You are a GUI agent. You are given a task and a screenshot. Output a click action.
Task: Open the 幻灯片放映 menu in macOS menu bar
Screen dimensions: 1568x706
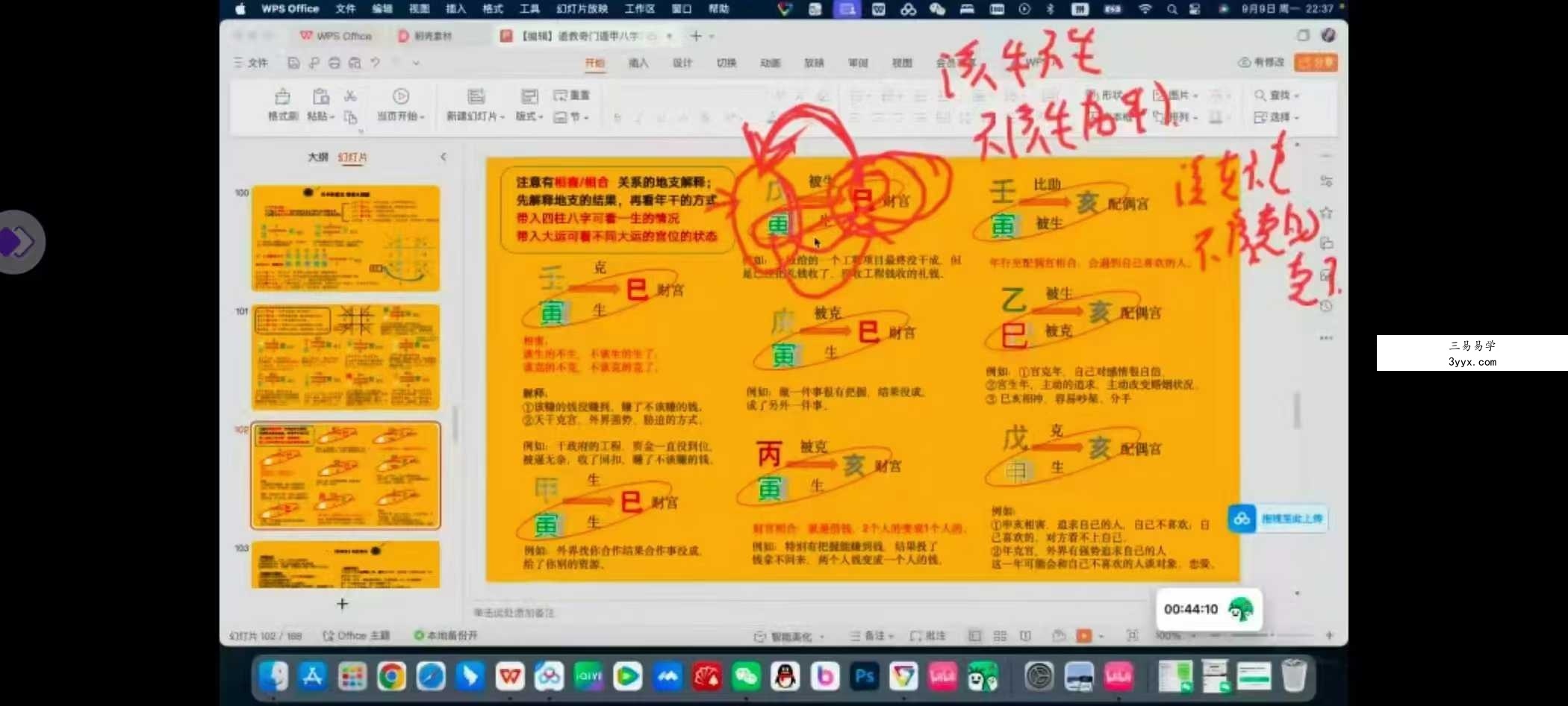(x=582, y=9)
